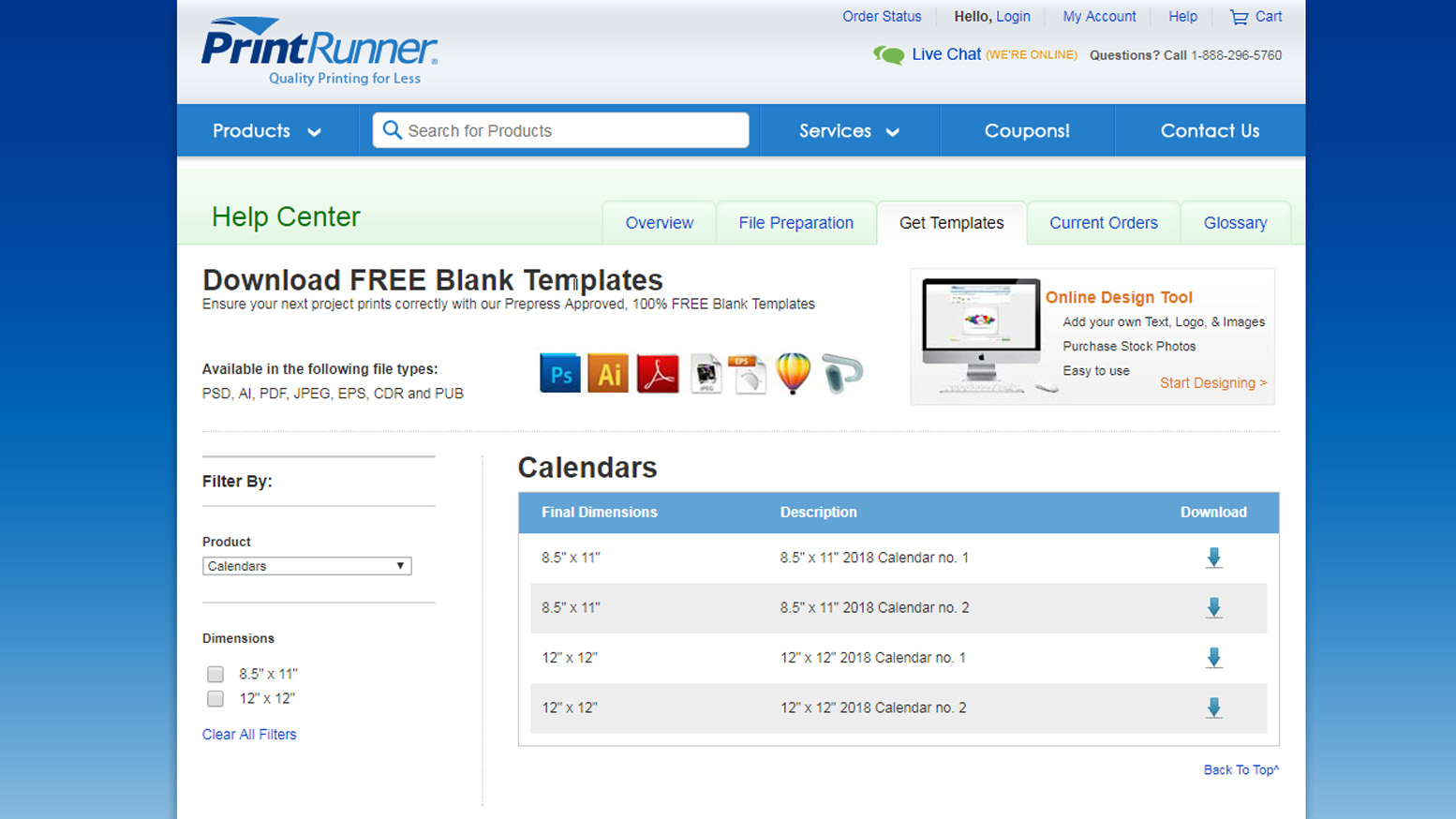1456x819 pixels.
Task: Click the Online Design Tool monitor thumbnail
Action: [x=982, y=335]
